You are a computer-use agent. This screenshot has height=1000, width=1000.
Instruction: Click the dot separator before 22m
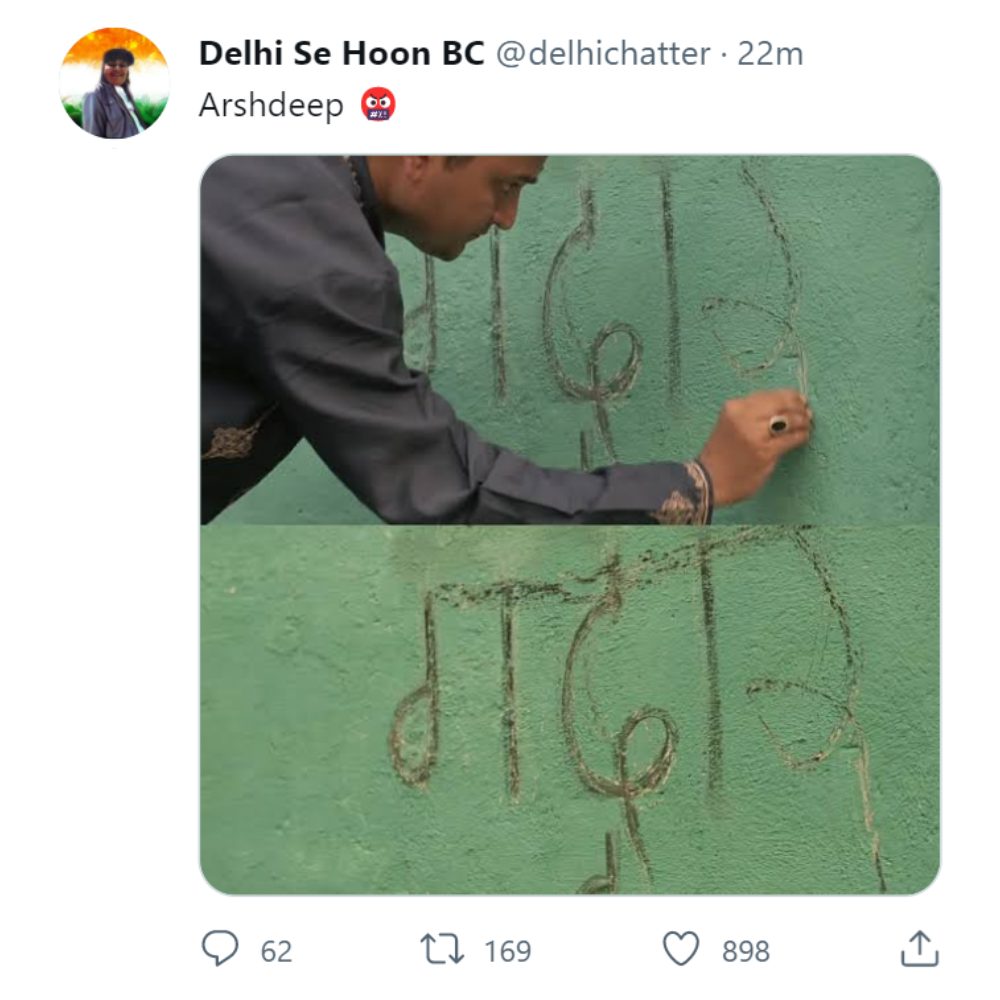[x=724, y=55]
